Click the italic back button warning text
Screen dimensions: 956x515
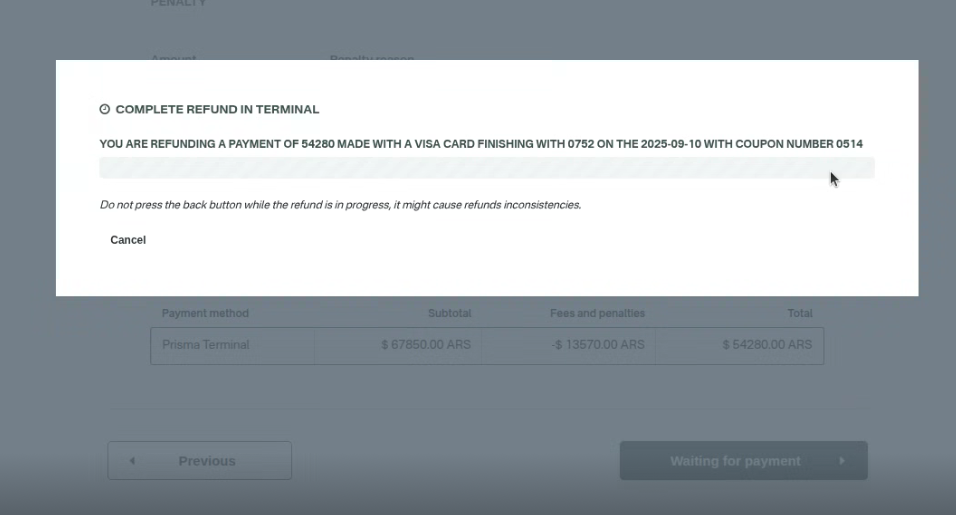(x=340, y=205)
